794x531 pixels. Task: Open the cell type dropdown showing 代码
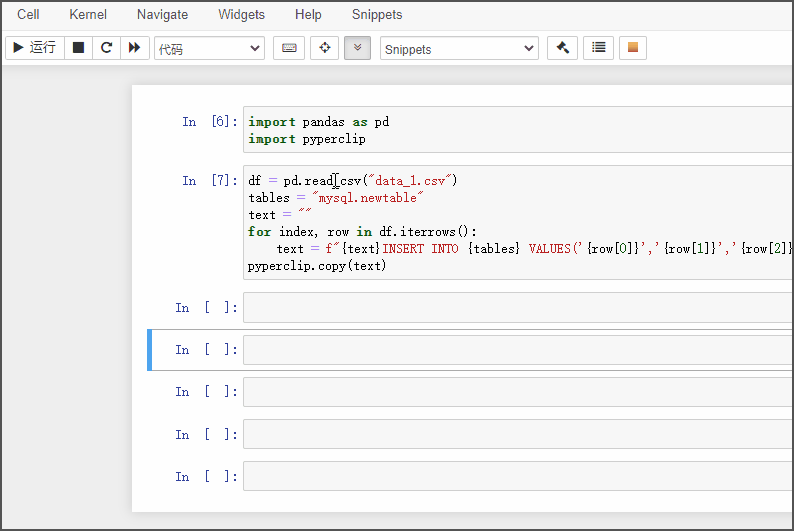[x=209, y=49]
